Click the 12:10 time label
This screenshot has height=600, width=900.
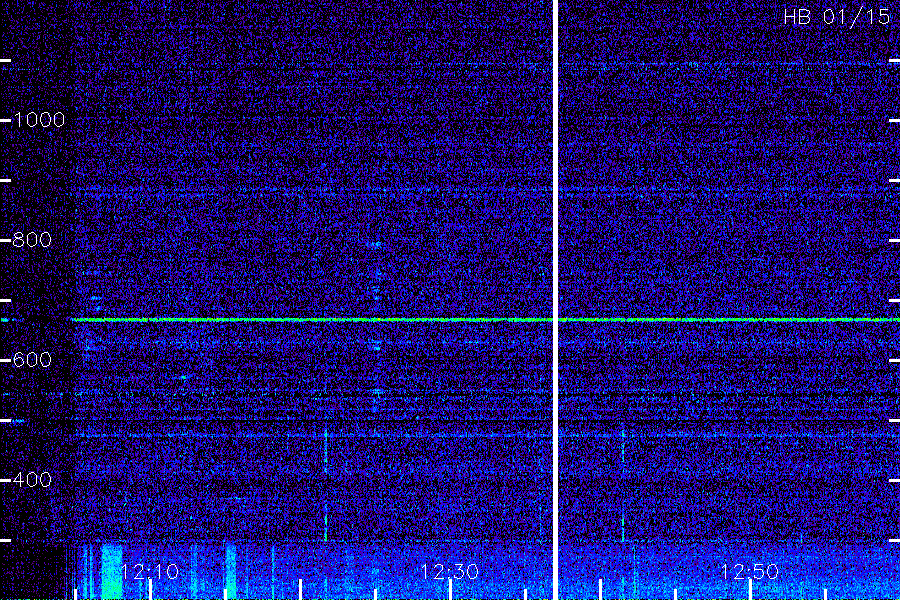(150, 571)
